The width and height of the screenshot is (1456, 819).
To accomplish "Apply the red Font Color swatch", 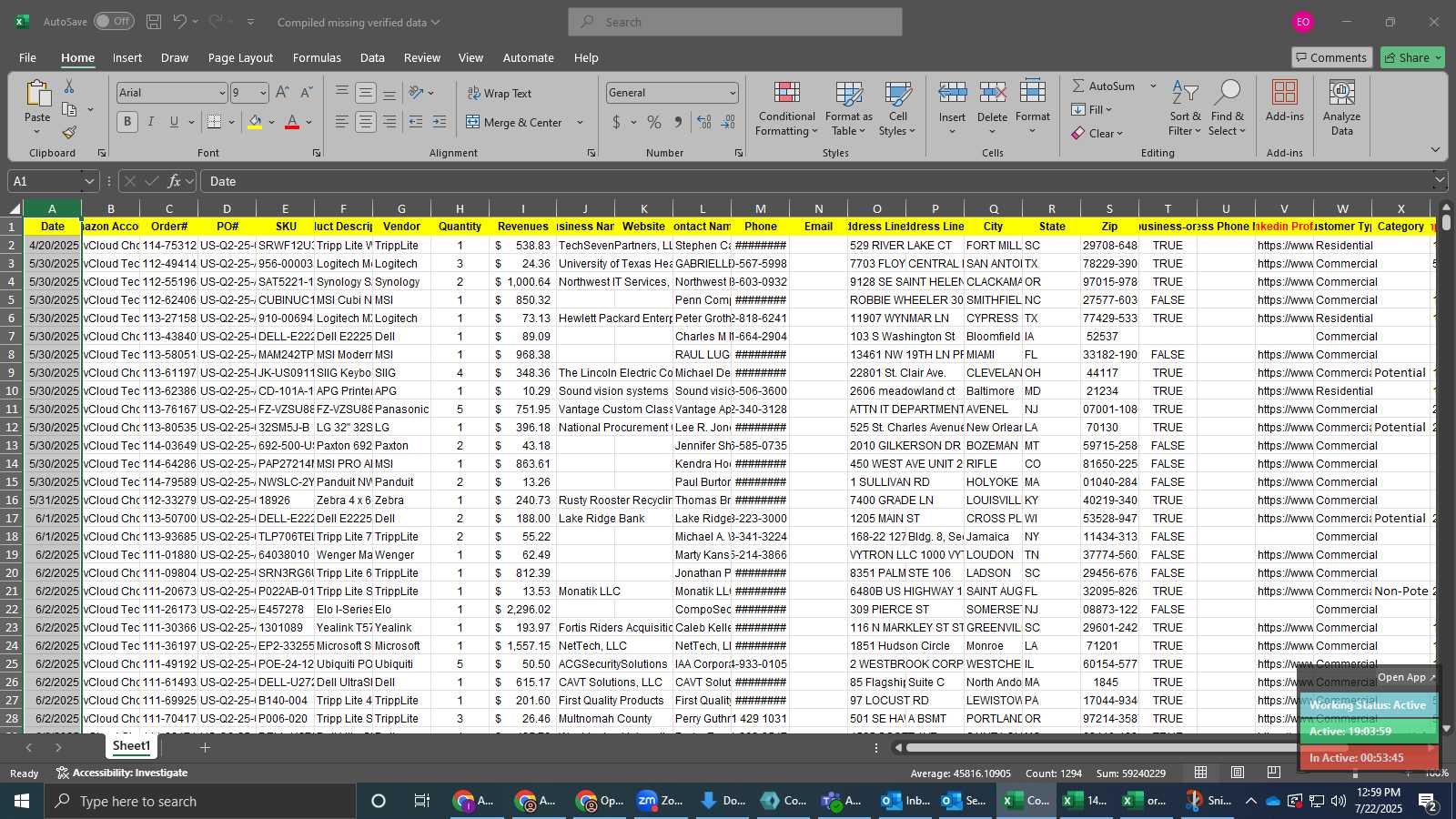I will (292, 122).
